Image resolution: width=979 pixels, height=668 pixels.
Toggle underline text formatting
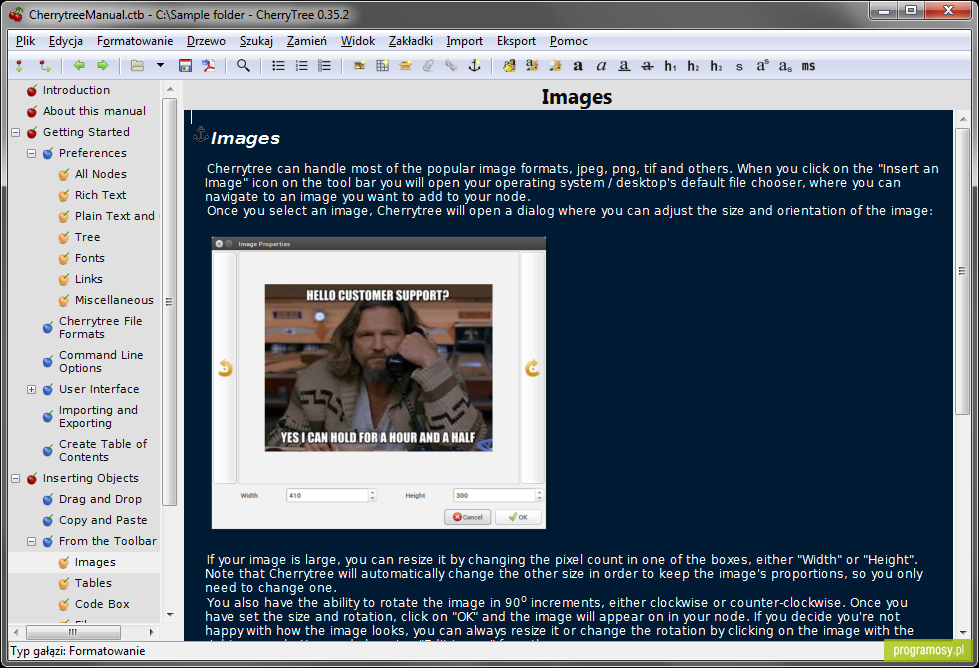click(624, 66)
